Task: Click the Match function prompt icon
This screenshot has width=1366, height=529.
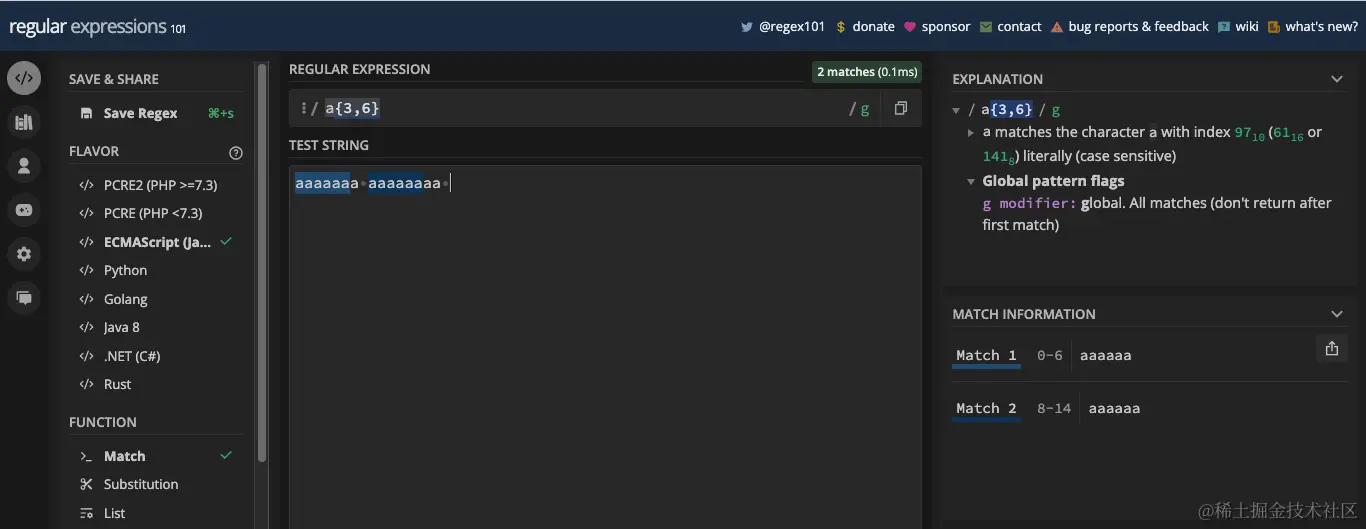Action: point(86,456)
